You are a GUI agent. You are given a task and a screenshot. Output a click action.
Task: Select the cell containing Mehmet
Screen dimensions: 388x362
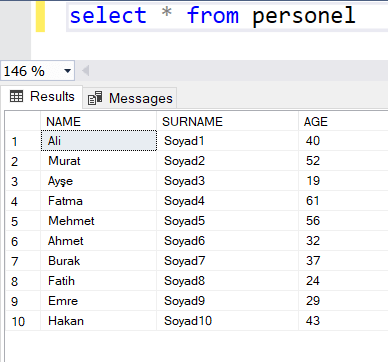(x=99, y=221)
